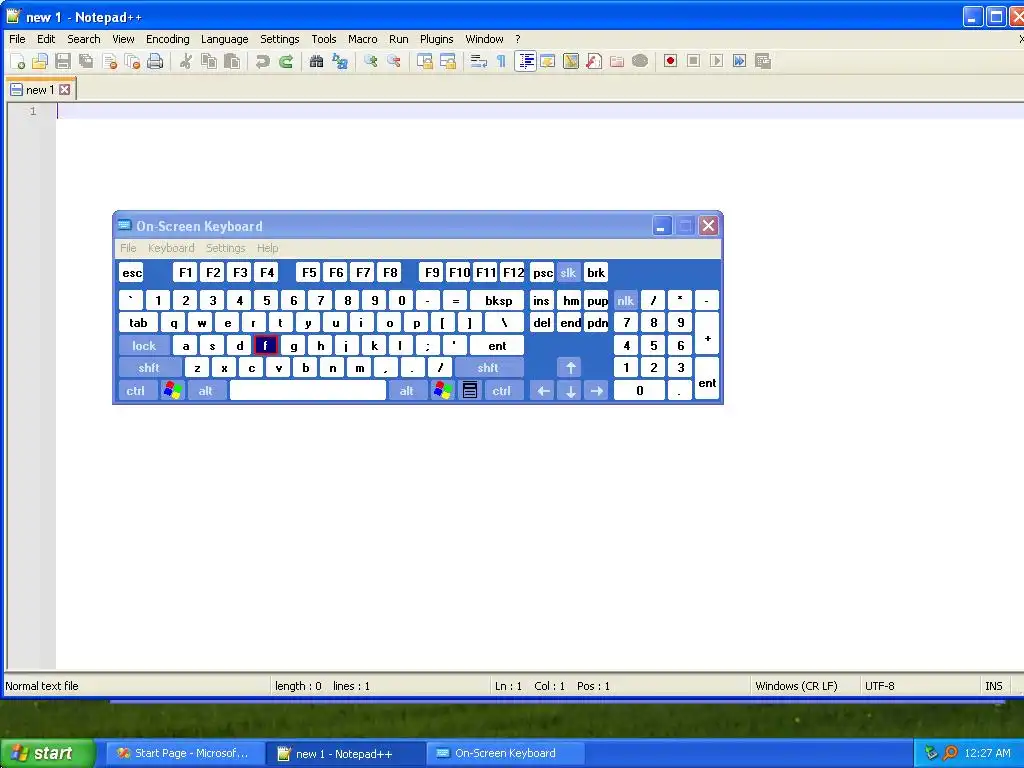1024x768 pixels.
Task: Toggle the nlk num lock key
Action: pos(625,300)
